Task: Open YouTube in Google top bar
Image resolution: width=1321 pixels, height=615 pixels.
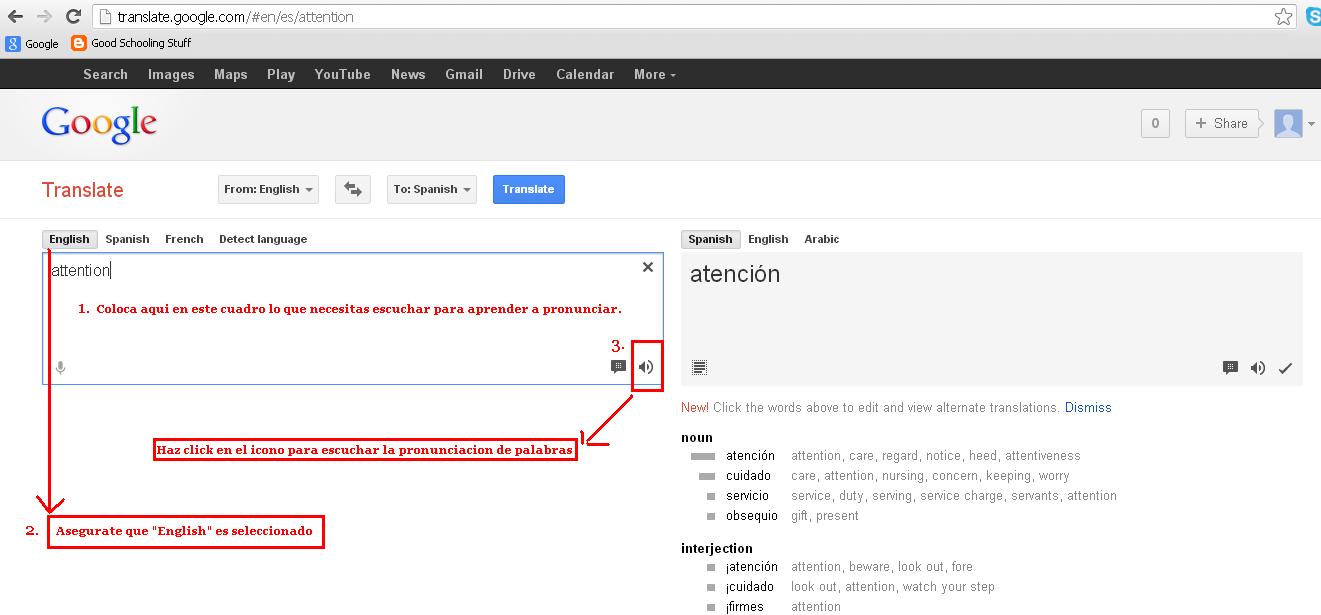Action: point(342,74)
